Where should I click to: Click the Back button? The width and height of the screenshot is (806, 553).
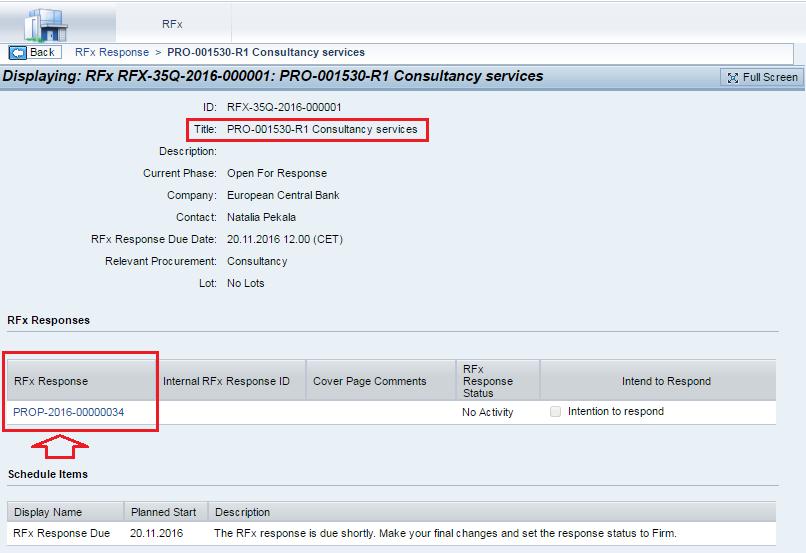coord(35,52)
